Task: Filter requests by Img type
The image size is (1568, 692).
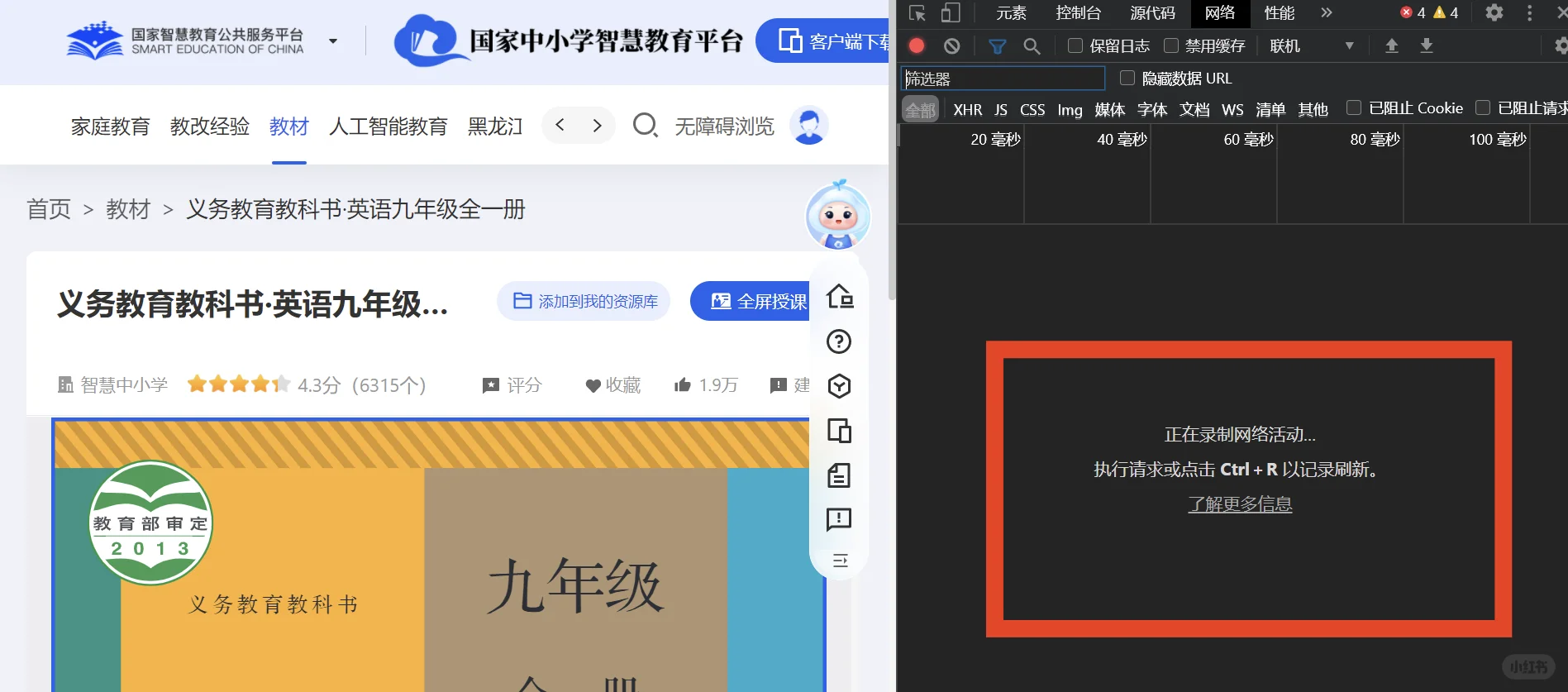Action: [1070, 110]
